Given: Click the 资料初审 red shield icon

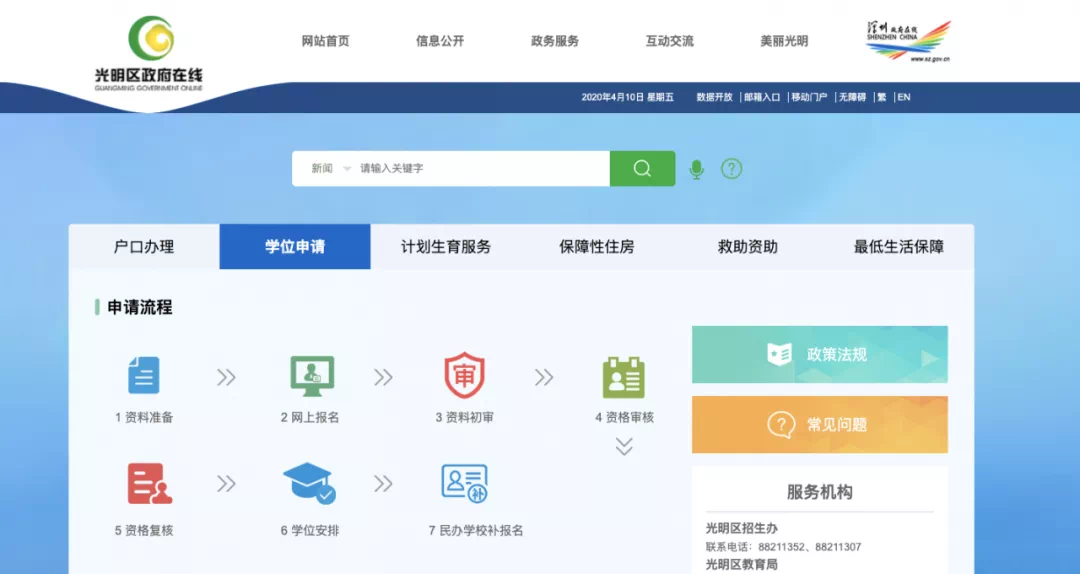Looking at the screenshot, I should [x=464, y=376].
